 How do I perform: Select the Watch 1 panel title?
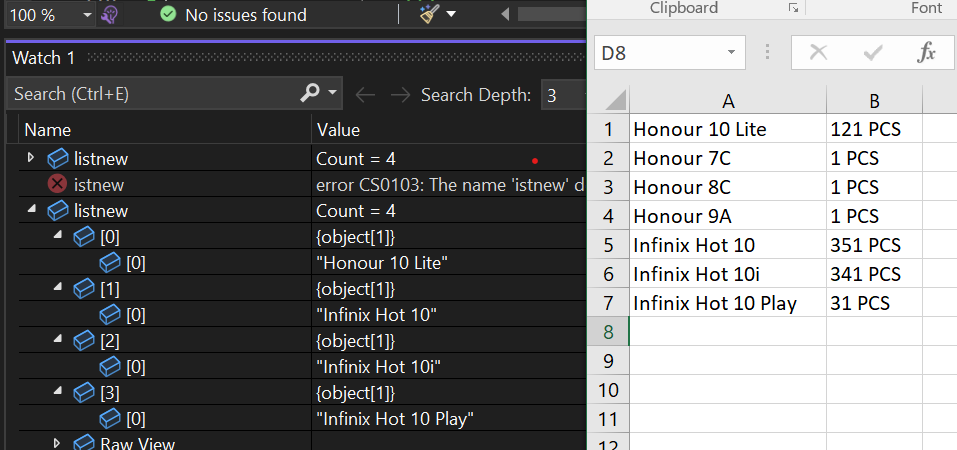[x=43, y=58]
